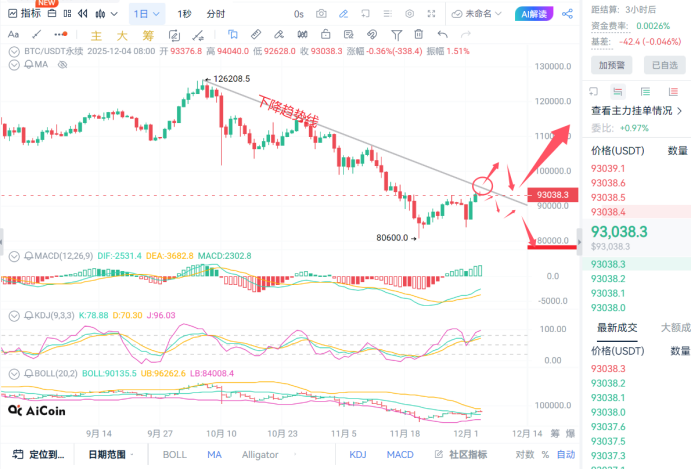Open the 日期范围 date range dropdown
This screenshot has width=692, height=470.
112,454
